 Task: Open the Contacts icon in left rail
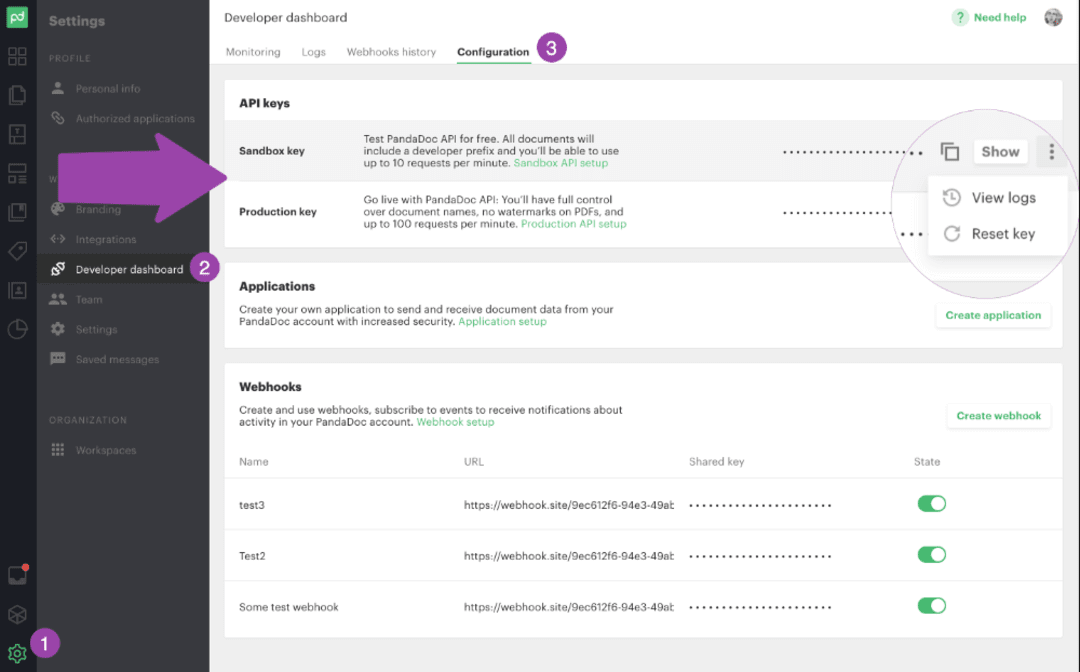(17, 289)
